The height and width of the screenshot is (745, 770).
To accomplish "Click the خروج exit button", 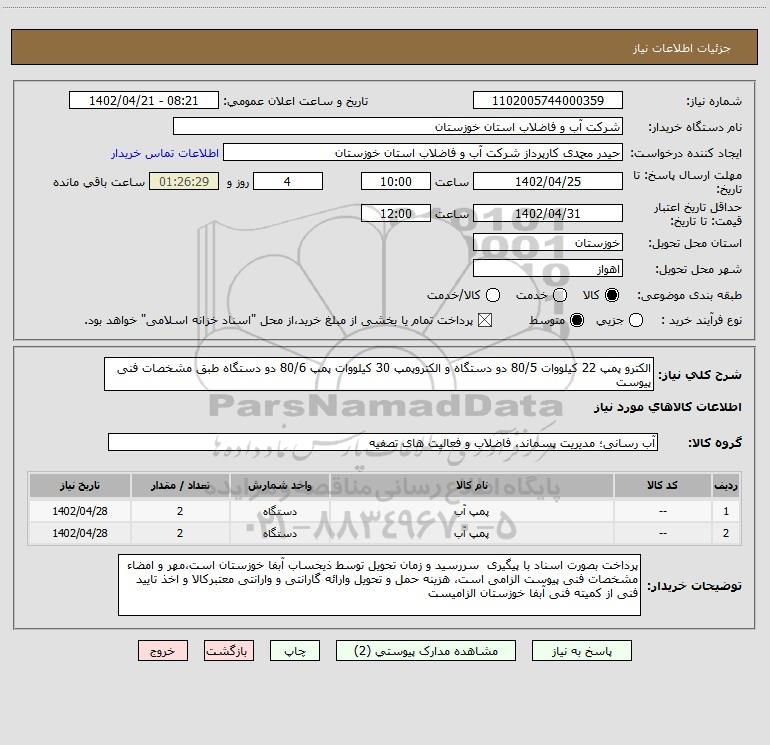I will 163,651.
